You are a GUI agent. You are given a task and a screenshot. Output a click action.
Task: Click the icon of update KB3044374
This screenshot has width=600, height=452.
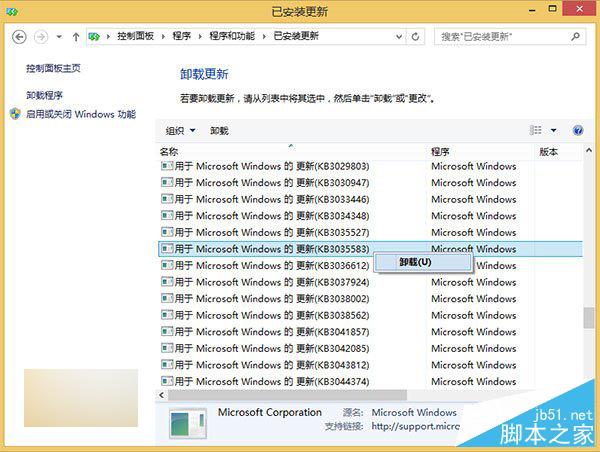click(167, 381)
